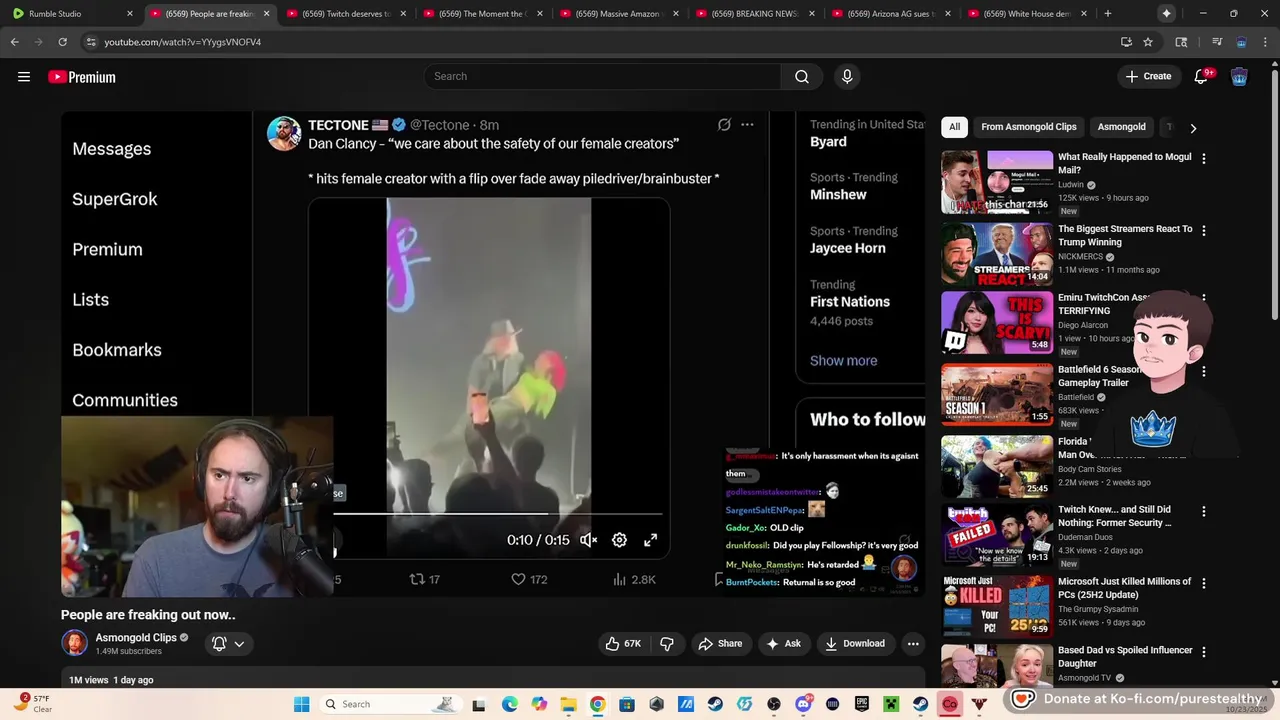Click the Chrome profile avatar in toolbar
Screen dimensions: 1280x720
pos(1241,42)
